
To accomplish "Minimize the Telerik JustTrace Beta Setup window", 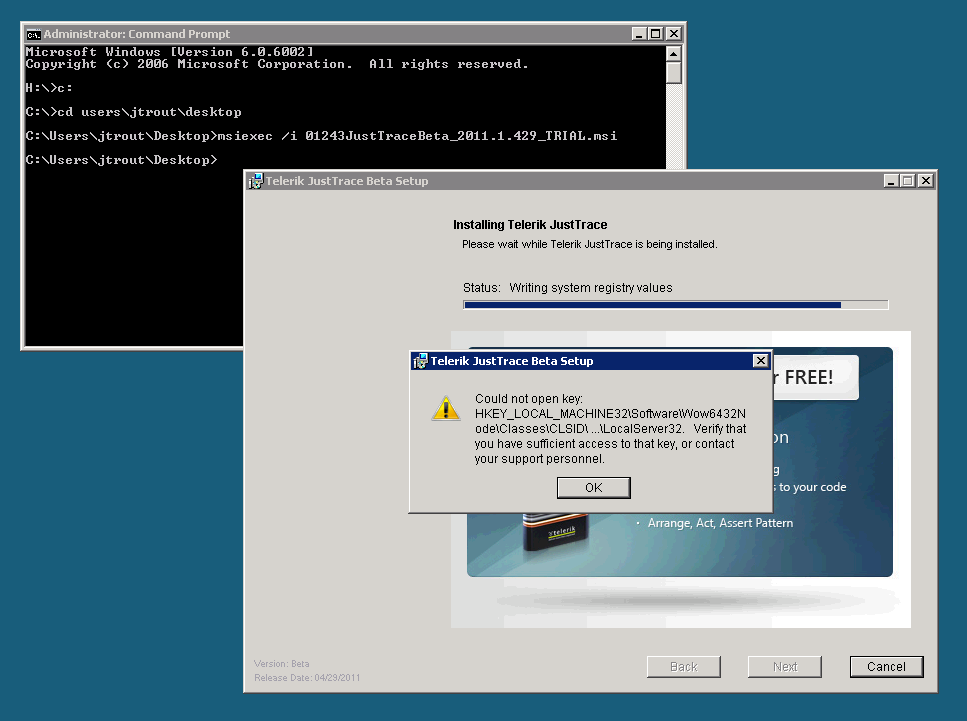I will coord(891,181).
